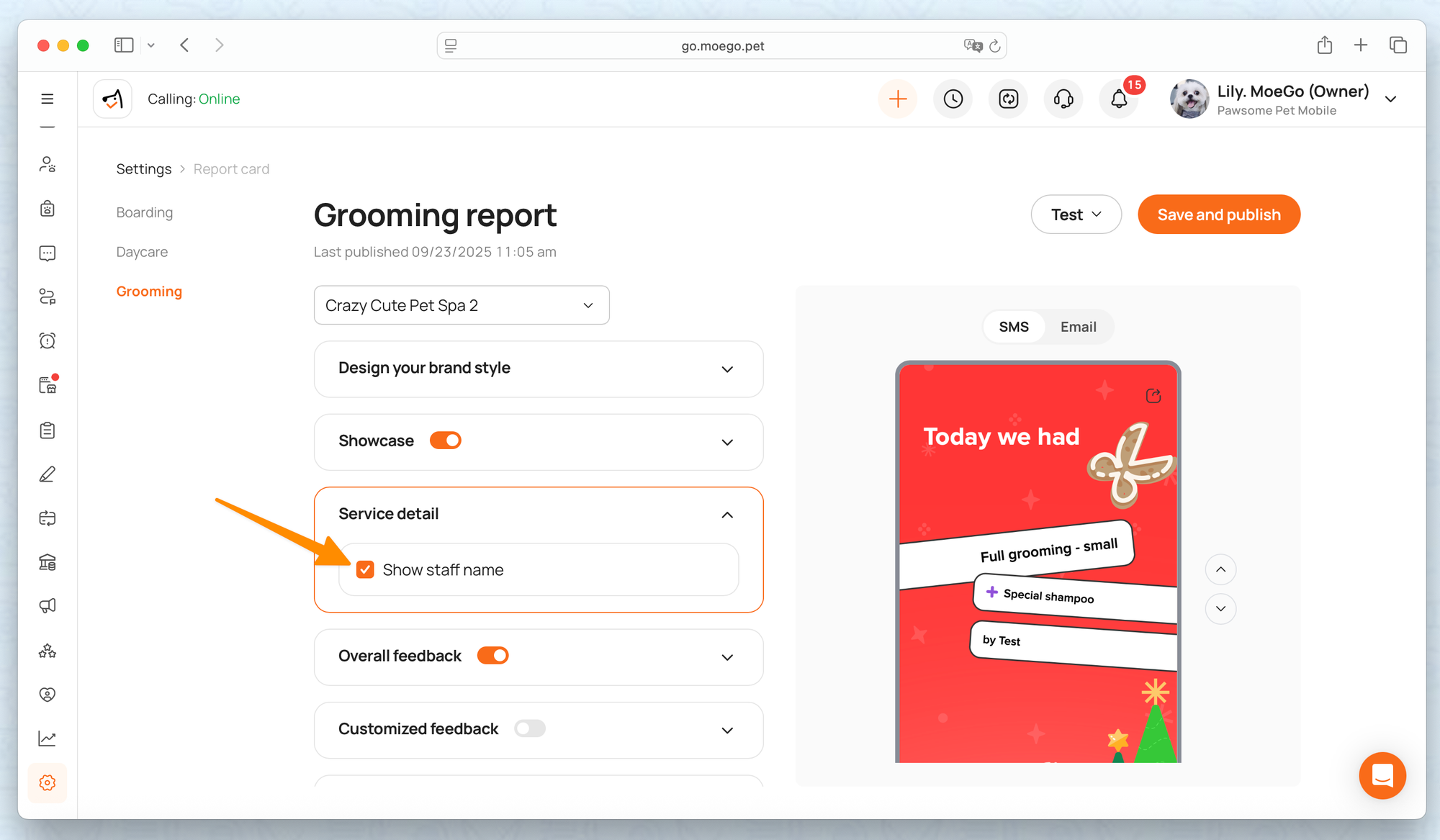The height and width of the screenshot is (840, 1440).
Task: Open the orange chat support bubble
Action: [1382, 775]
